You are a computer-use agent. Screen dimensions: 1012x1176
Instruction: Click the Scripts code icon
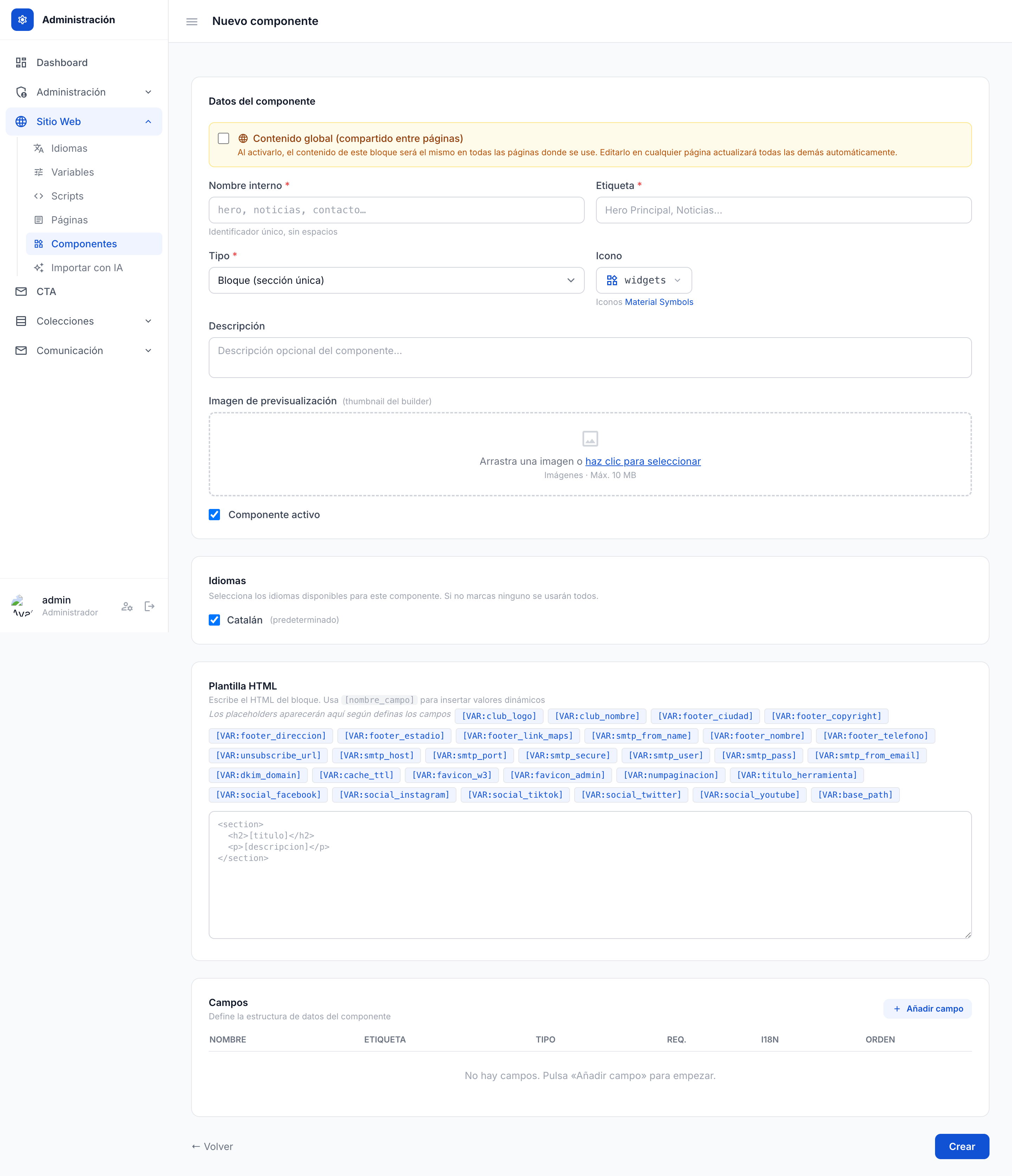click(39, 196)
